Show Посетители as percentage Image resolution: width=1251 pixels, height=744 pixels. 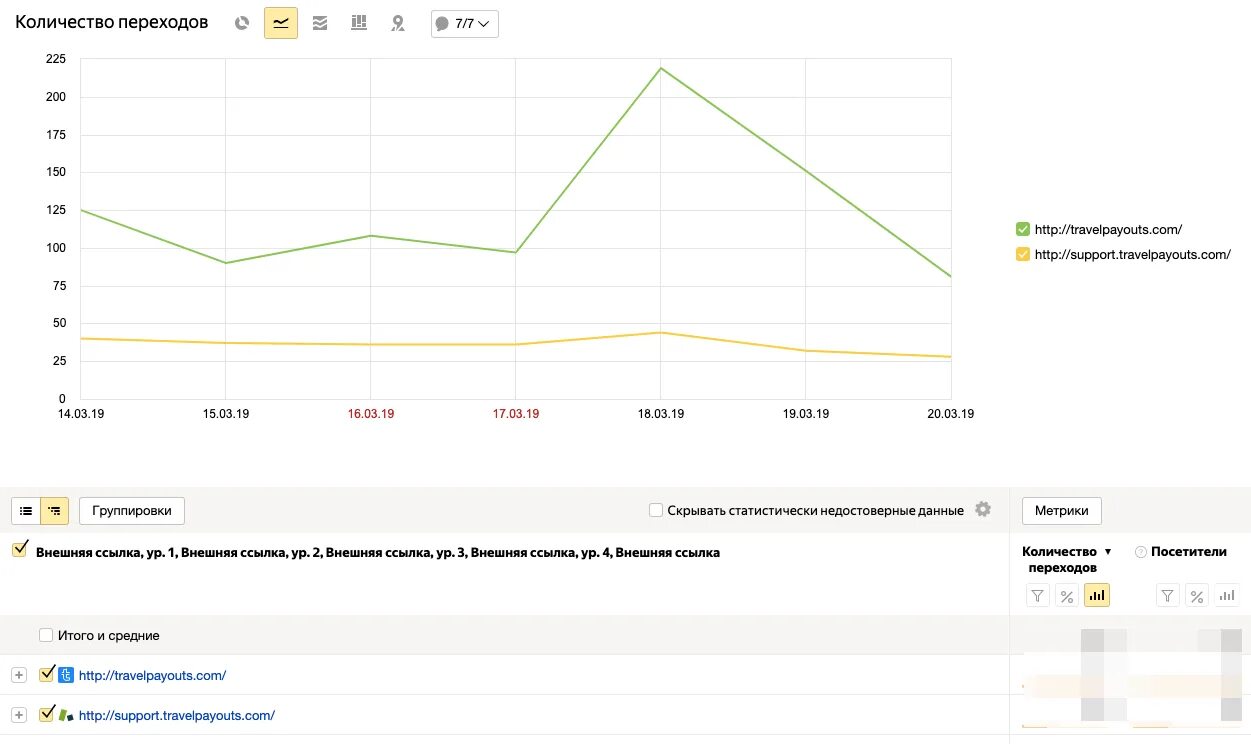pos(1196,596)
